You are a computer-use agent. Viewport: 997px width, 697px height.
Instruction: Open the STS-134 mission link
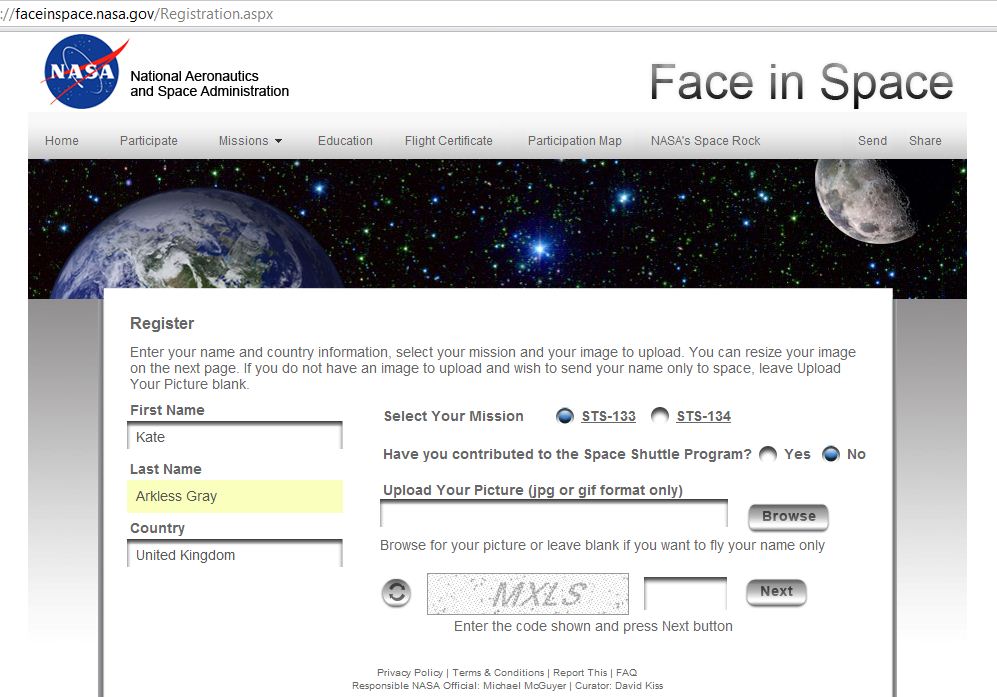click(703, 417)
